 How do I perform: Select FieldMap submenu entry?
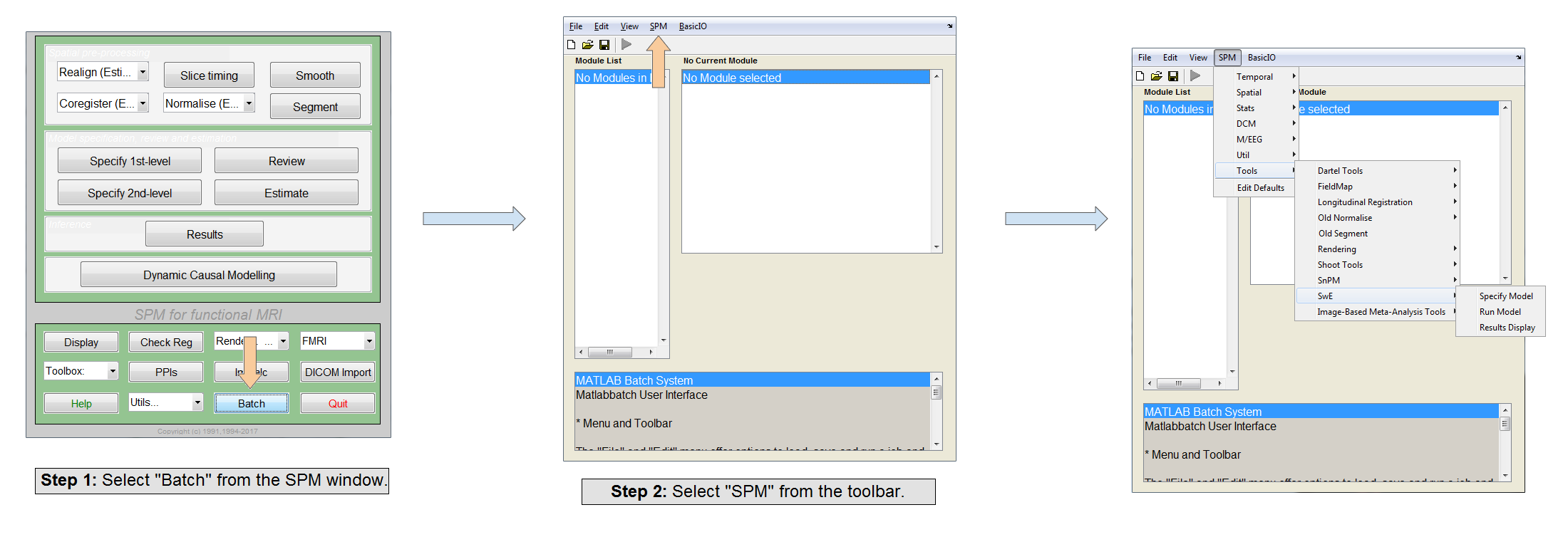1378,187
